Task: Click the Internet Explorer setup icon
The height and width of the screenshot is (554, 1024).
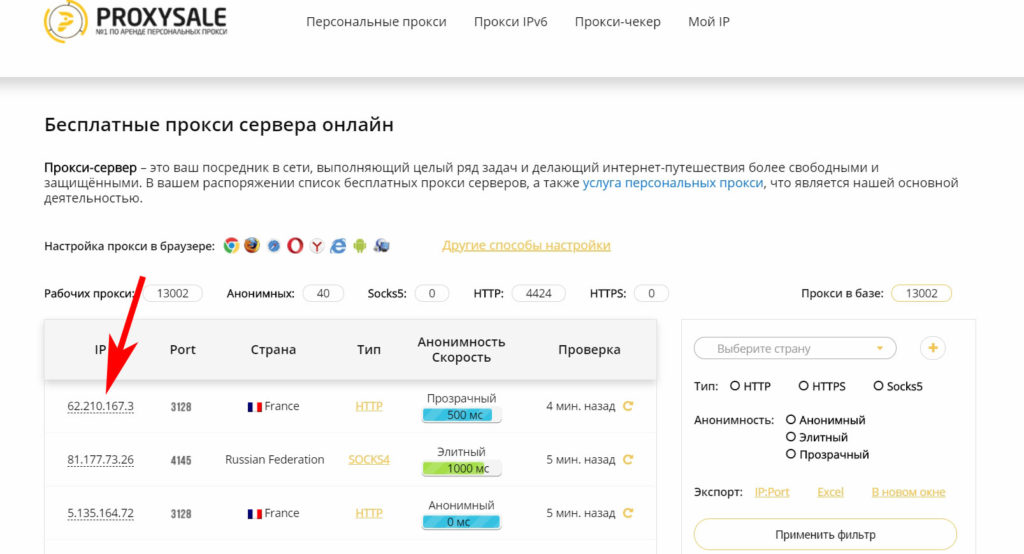Action: click(x=338, y=245)
